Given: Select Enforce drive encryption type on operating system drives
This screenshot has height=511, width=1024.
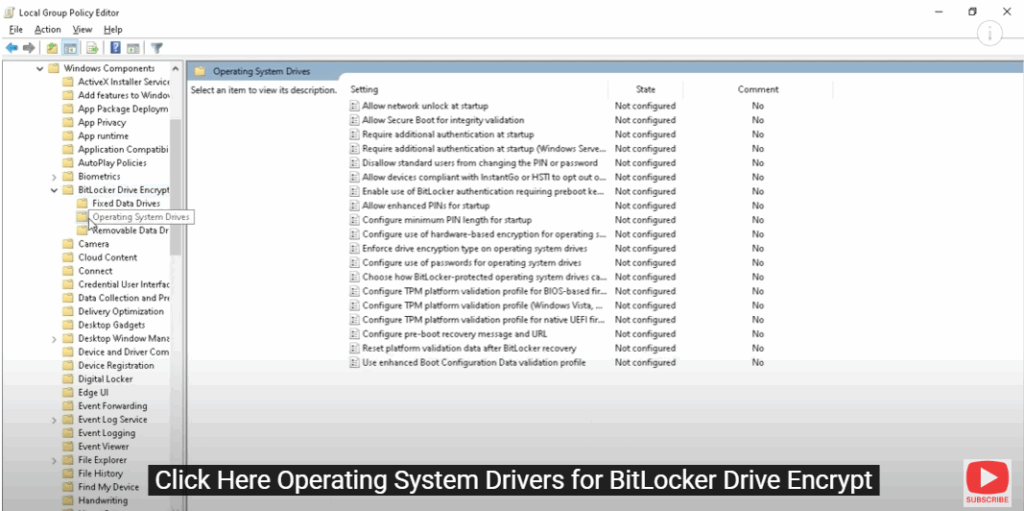Looking at the screenshot, I should click(x=475, y=248).
